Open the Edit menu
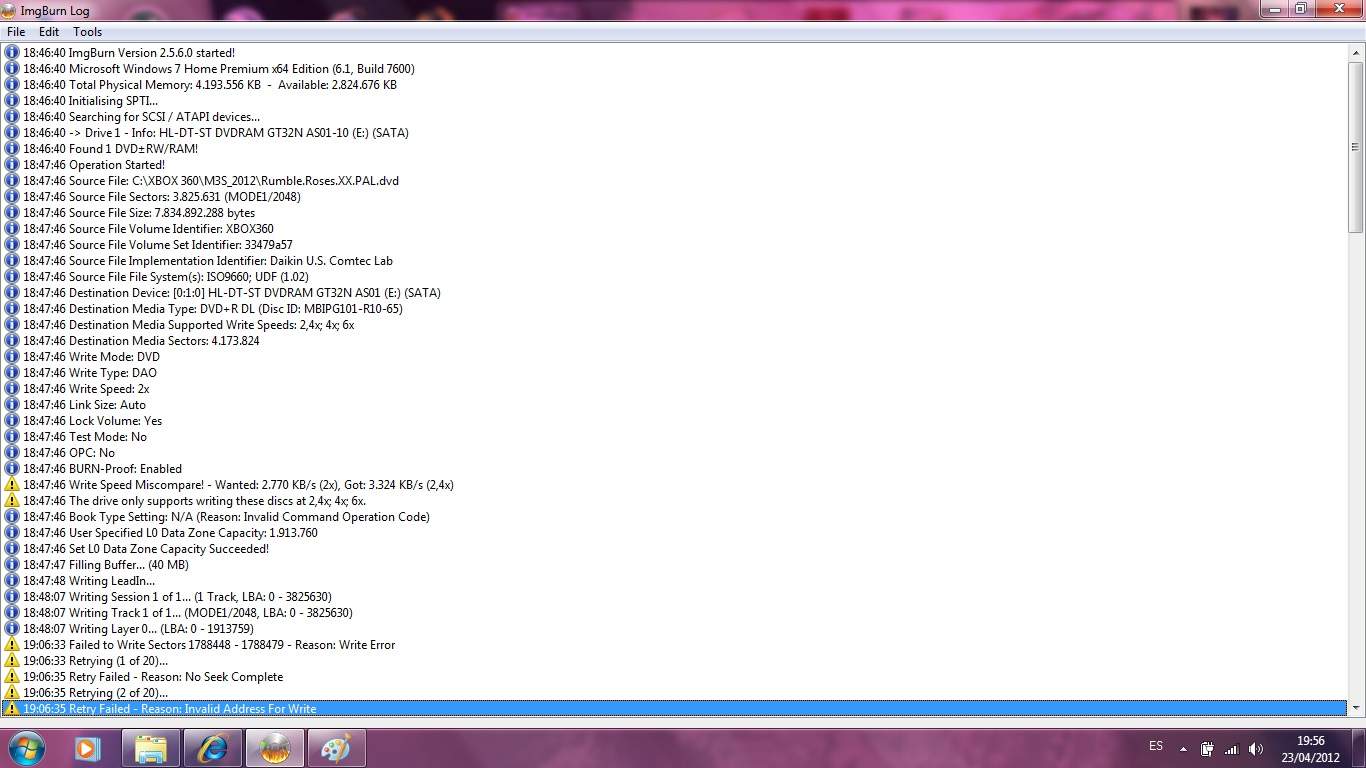The height and width of the screenshot is (768, 1366). pyautogui.click(x=49, y=32)
